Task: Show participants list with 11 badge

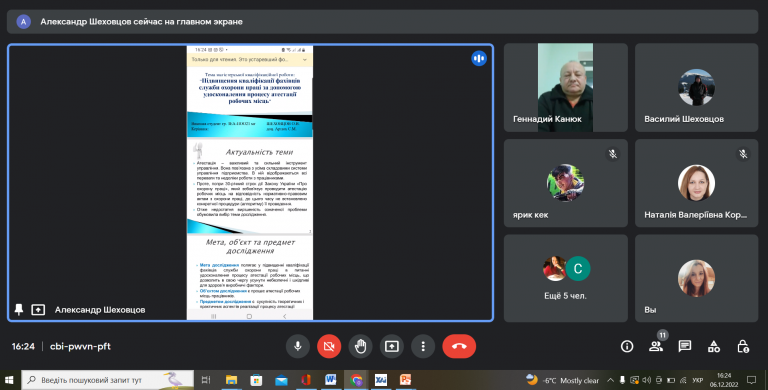Action: tap(656, 346)
